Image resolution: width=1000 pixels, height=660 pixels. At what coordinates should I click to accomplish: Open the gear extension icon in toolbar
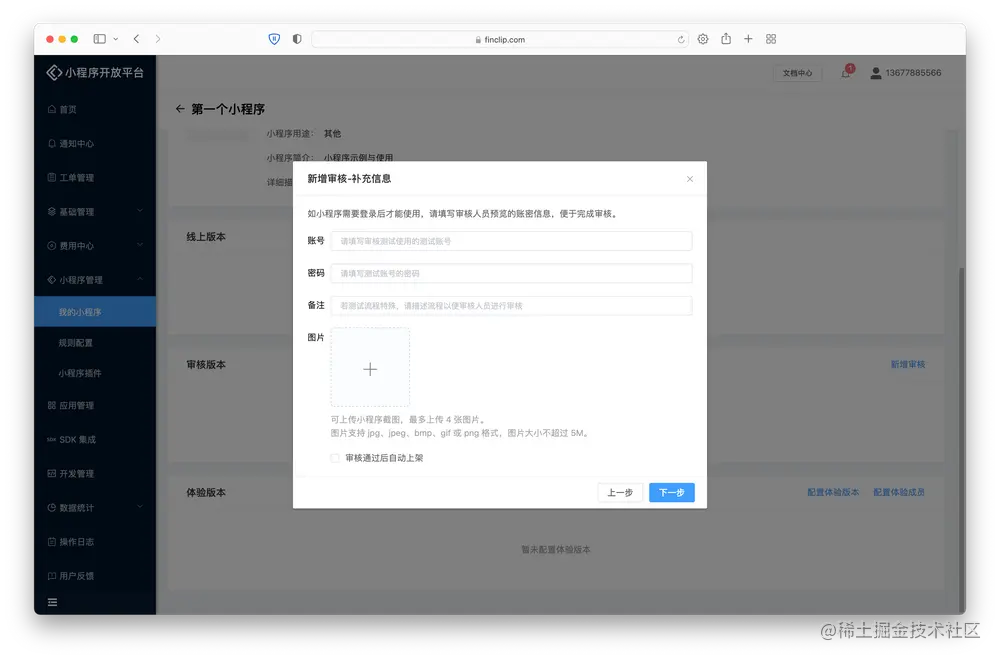pyautogui.click(x=703, y=39)
